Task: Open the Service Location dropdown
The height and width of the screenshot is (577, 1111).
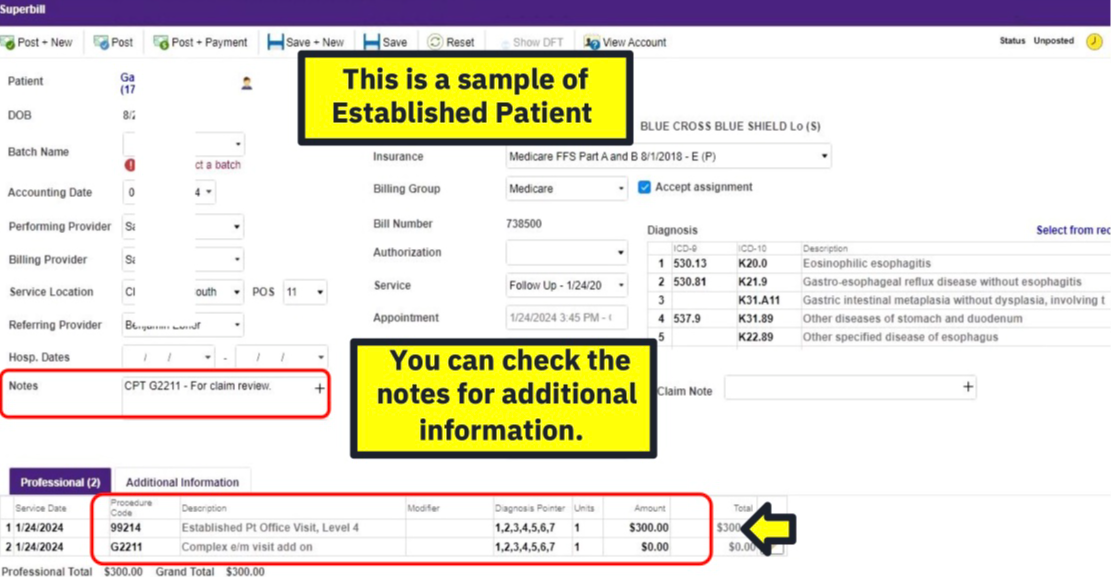Action: click(237, 292)
